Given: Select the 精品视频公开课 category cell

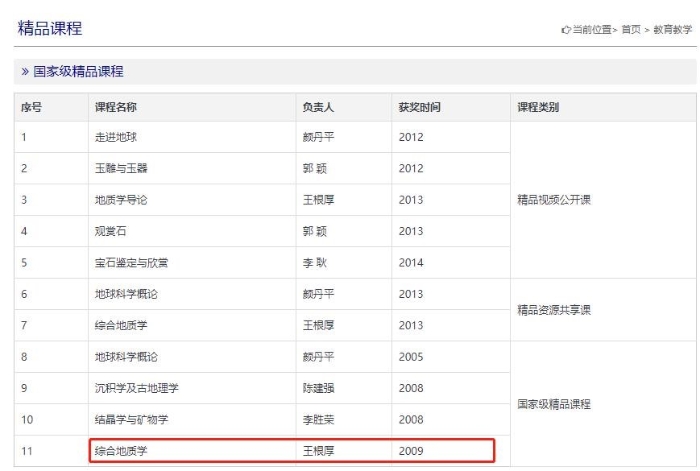Looking at the screenshot, I should [x=553, y=199].
